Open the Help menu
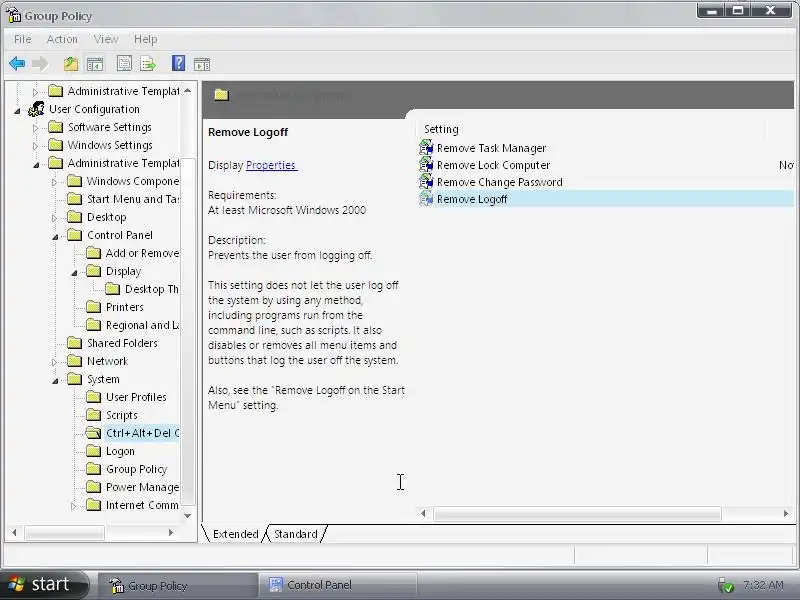The image size is (800, 600). pos(145,39)
